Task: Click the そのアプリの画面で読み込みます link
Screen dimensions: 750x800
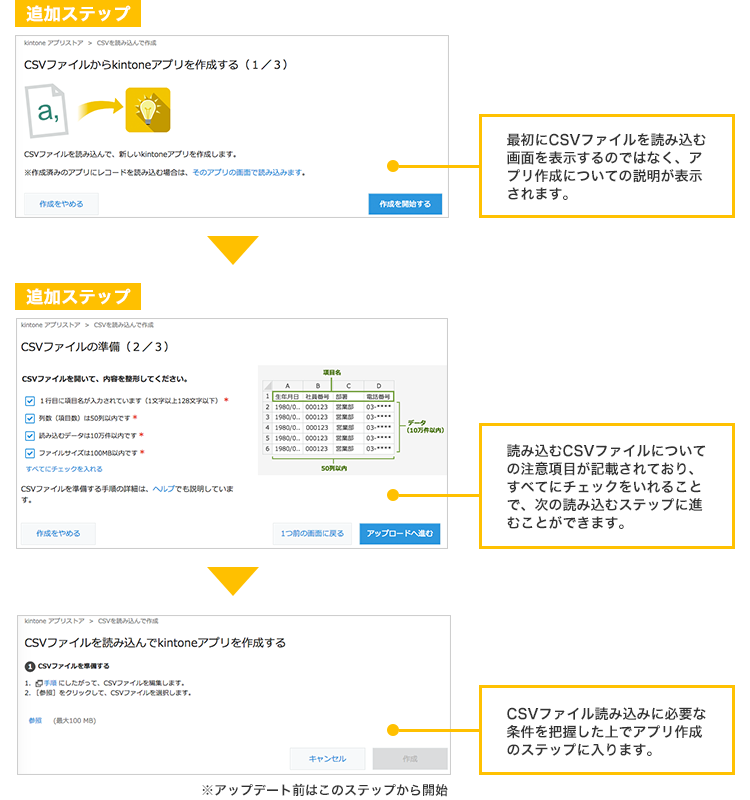Action: (x=247, y=172)
